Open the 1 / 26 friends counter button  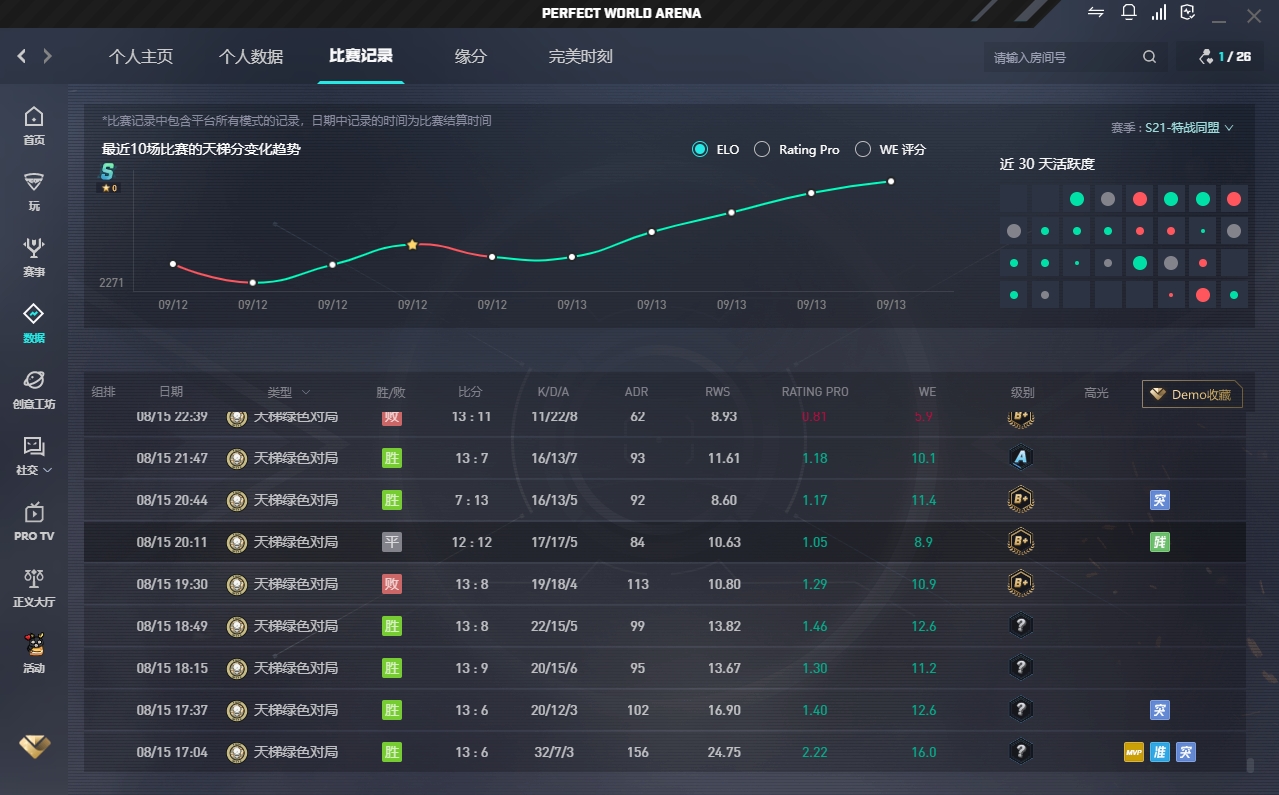[x=1225, y=57]
